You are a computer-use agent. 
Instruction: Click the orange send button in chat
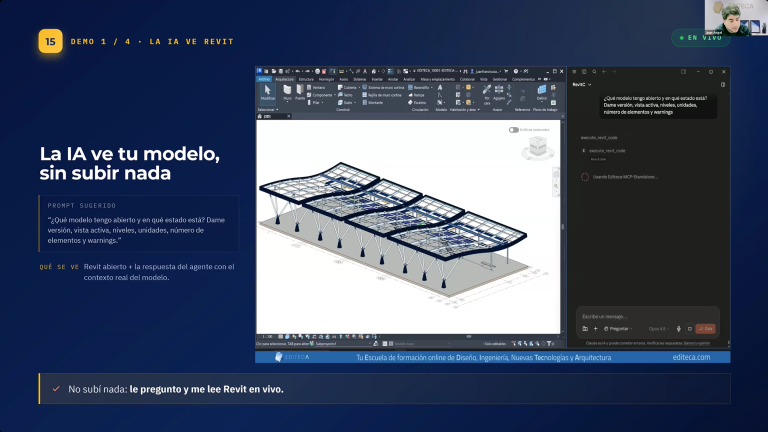(x=706, y=329)
